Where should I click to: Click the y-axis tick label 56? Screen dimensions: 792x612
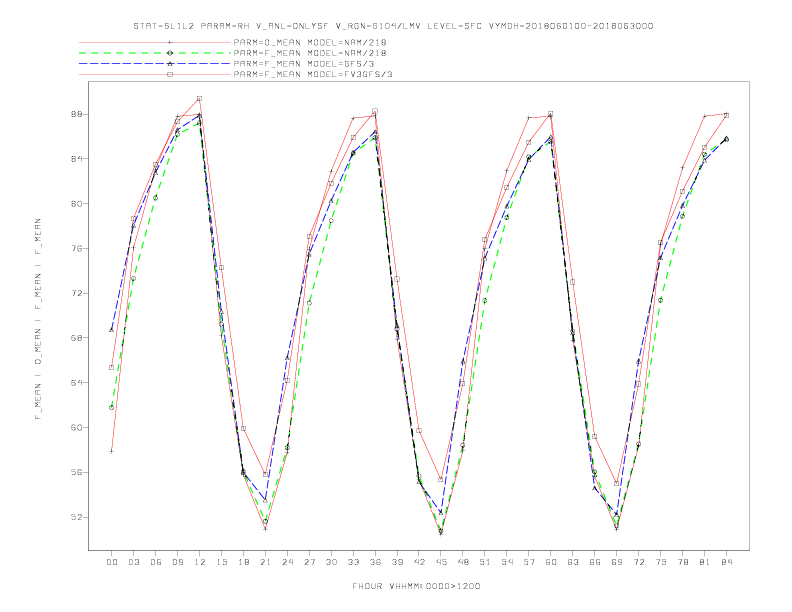click(76, 473)
